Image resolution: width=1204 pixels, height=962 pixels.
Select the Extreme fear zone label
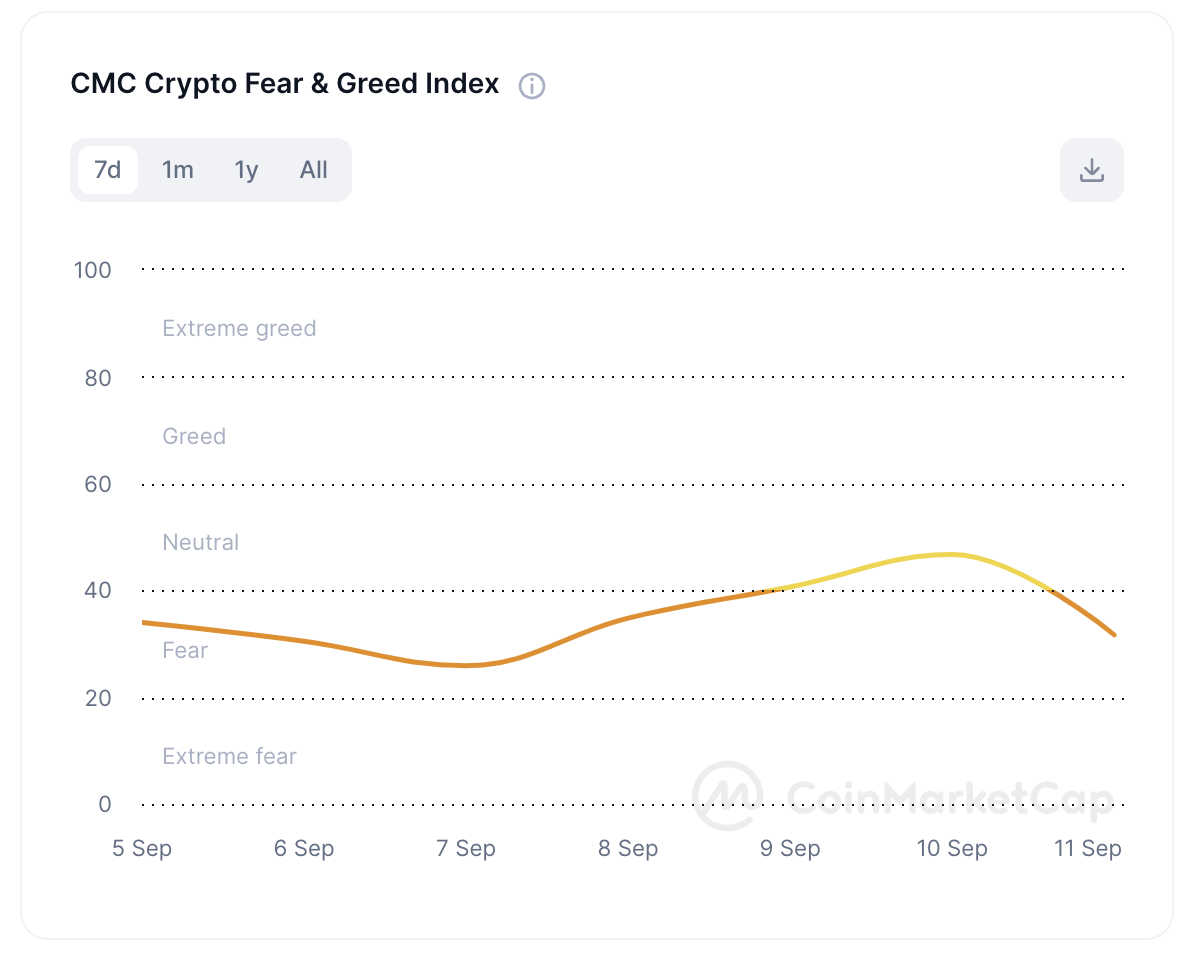pos(229,756)
